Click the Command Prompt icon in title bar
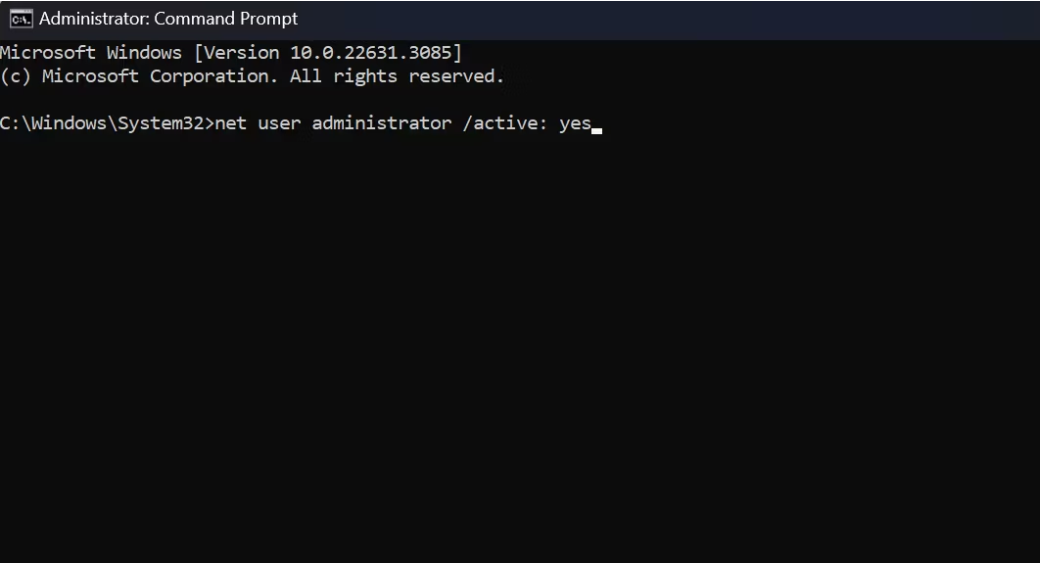This screenshot has height=563, width=1040. 20,19
